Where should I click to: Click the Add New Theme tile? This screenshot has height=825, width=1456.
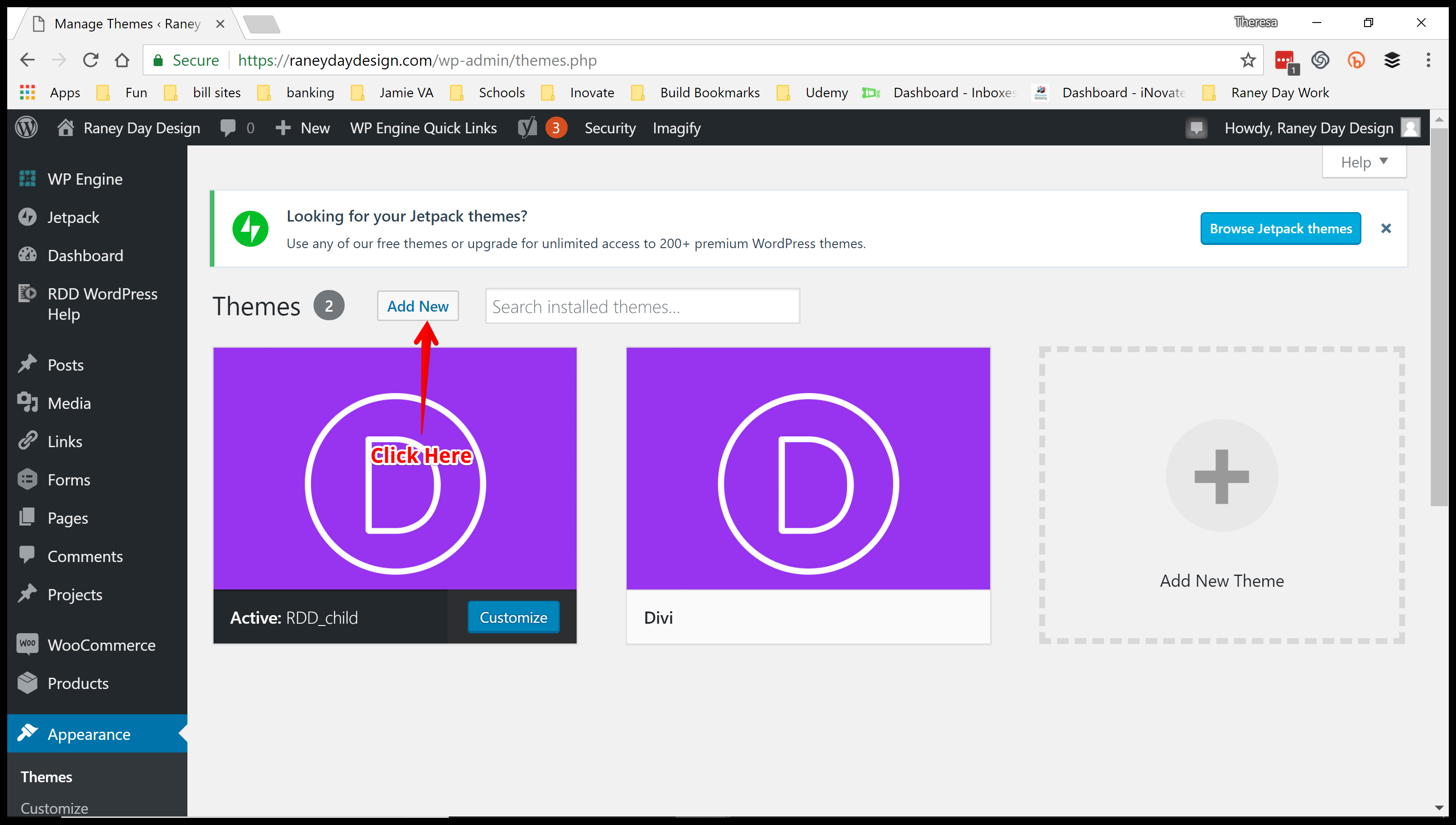1221,495
